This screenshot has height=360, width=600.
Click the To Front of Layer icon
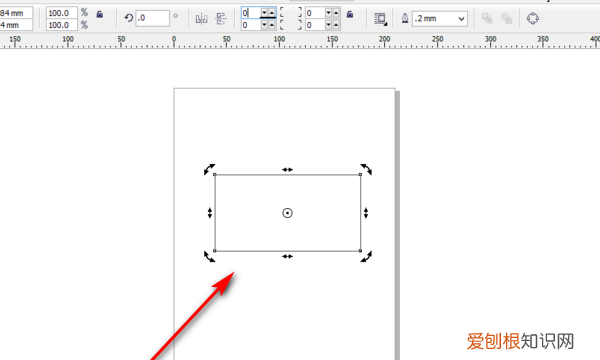click(487, 18)
